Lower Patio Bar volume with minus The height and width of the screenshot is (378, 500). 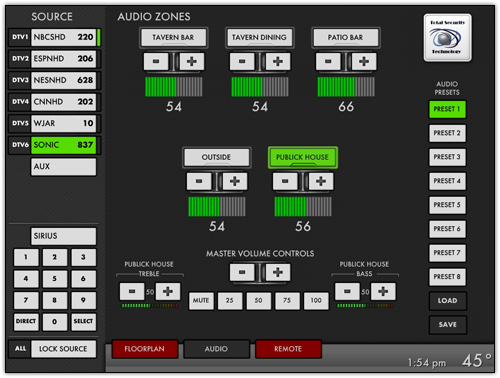click(x=328, y=61)
